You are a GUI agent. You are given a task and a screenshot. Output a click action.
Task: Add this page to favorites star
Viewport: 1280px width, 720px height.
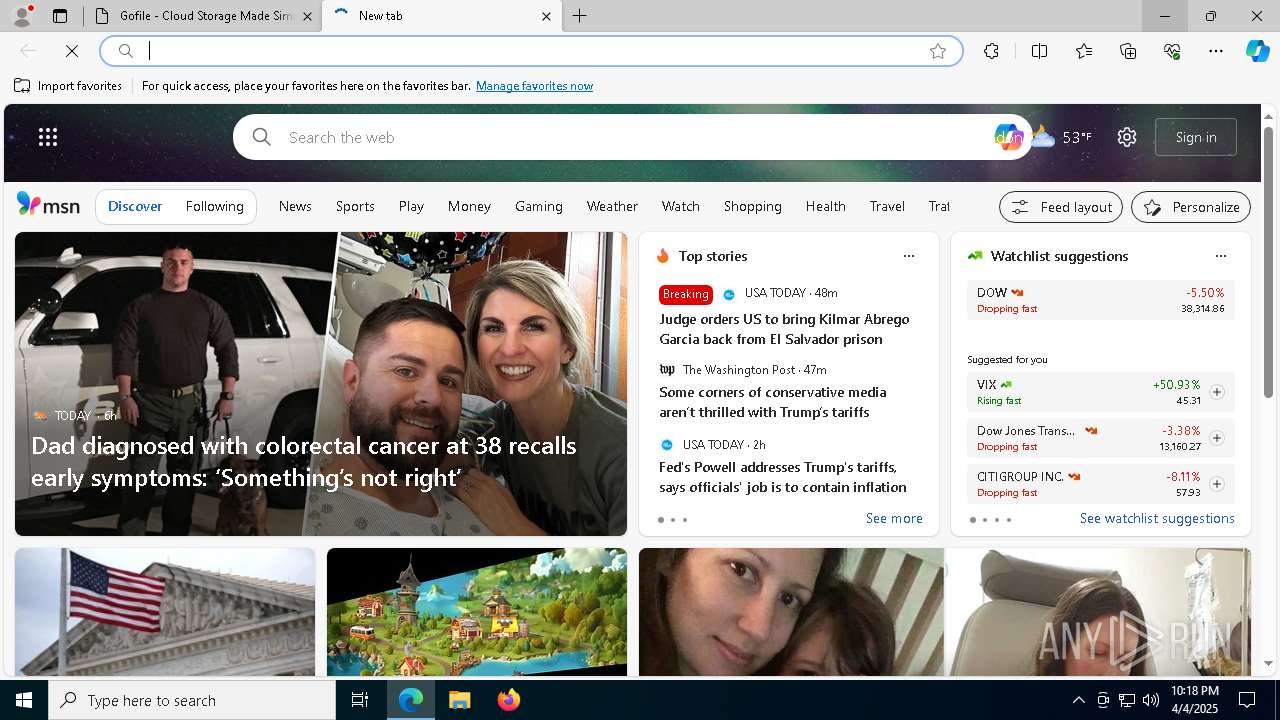pyautogui.click(x=937, y=51)
